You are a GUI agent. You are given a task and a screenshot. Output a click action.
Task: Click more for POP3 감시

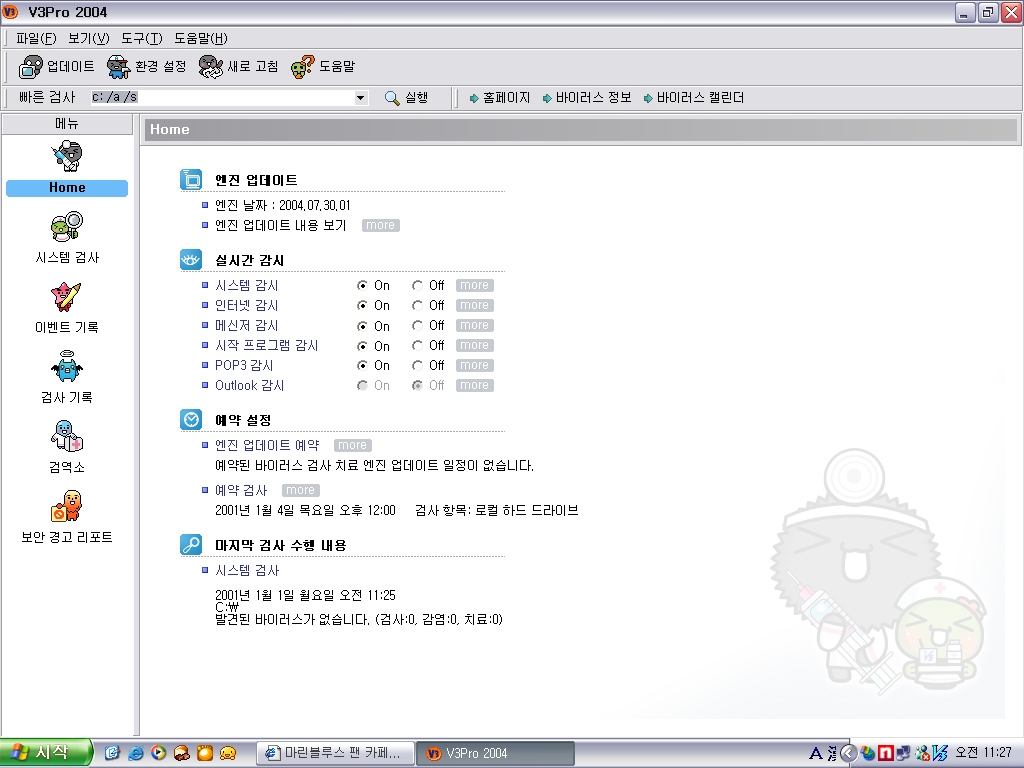(x=475, y=366)
